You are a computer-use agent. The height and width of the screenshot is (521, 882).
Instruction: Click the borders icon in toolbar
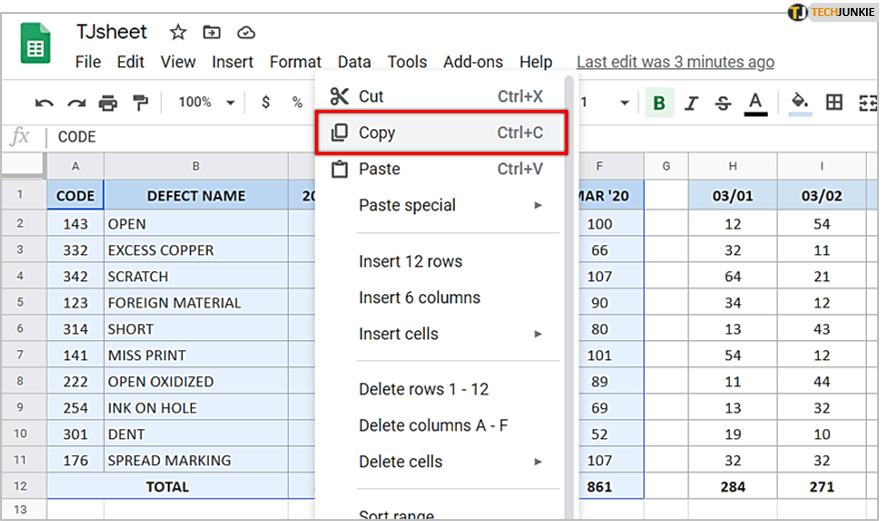[x=834, y=102]
